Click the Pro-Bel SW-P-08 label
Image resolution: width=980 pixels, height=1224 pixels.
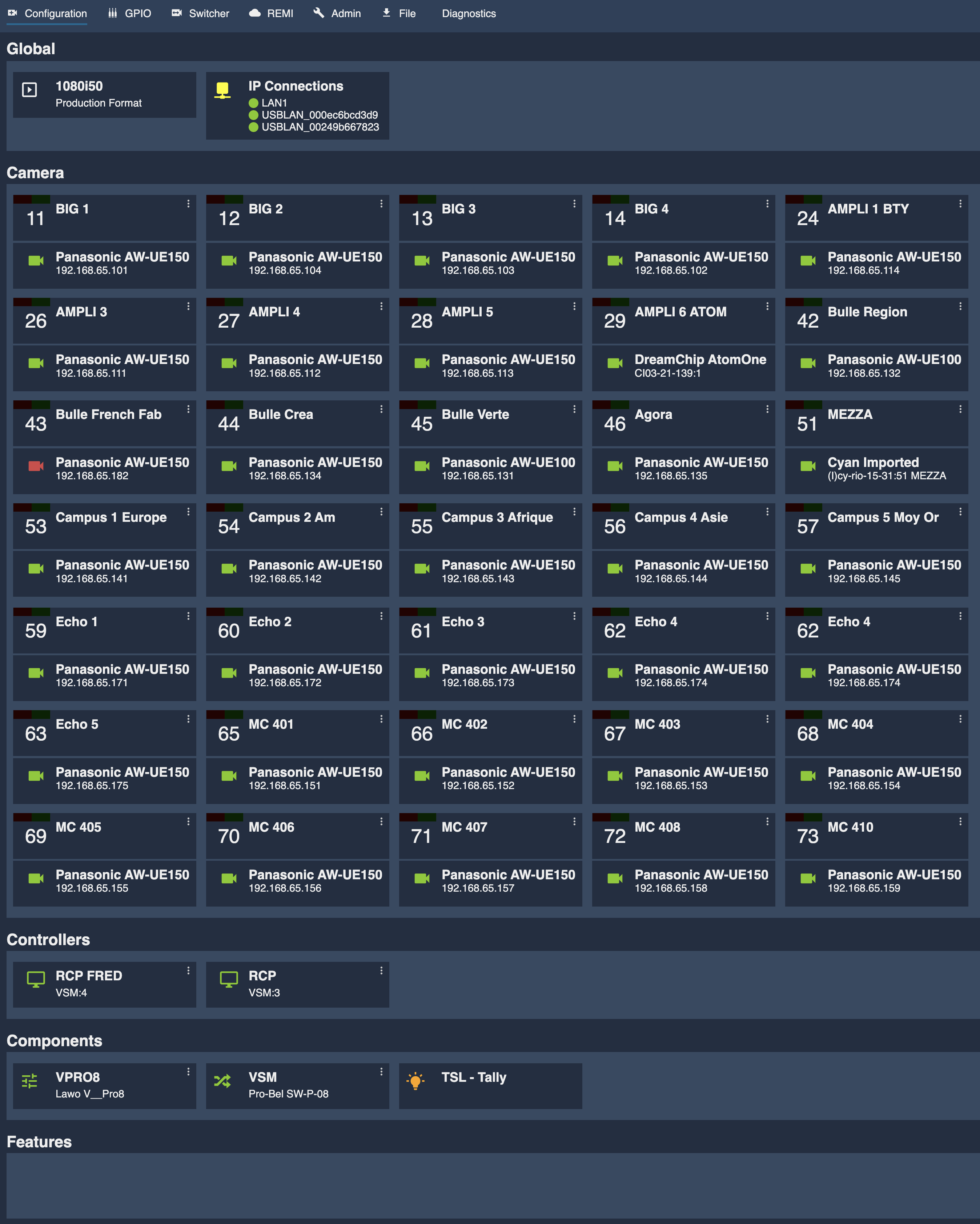(288, 1094)
